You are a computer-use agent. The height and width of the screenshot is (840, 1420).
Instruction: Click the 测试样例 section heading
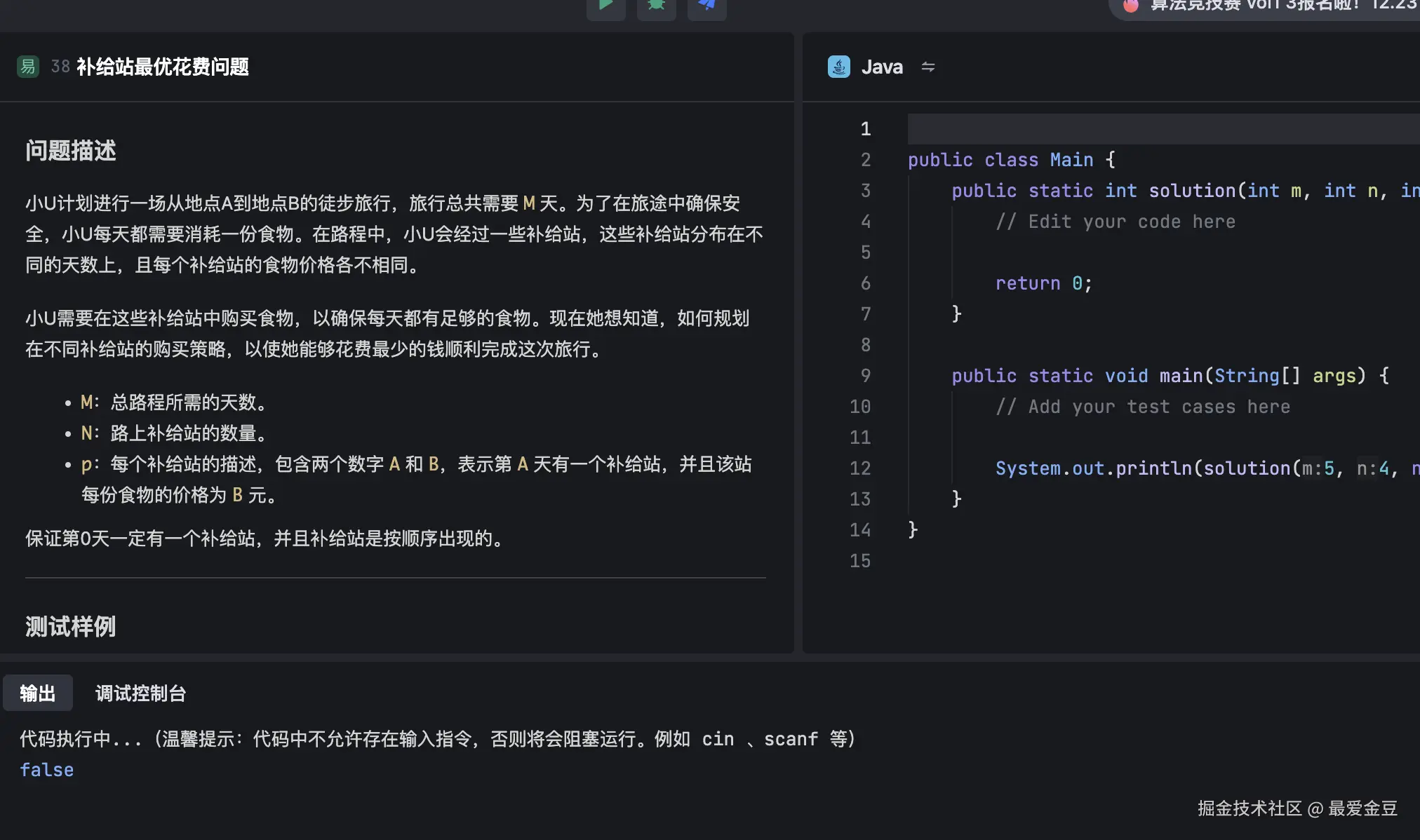pos(70,626)
